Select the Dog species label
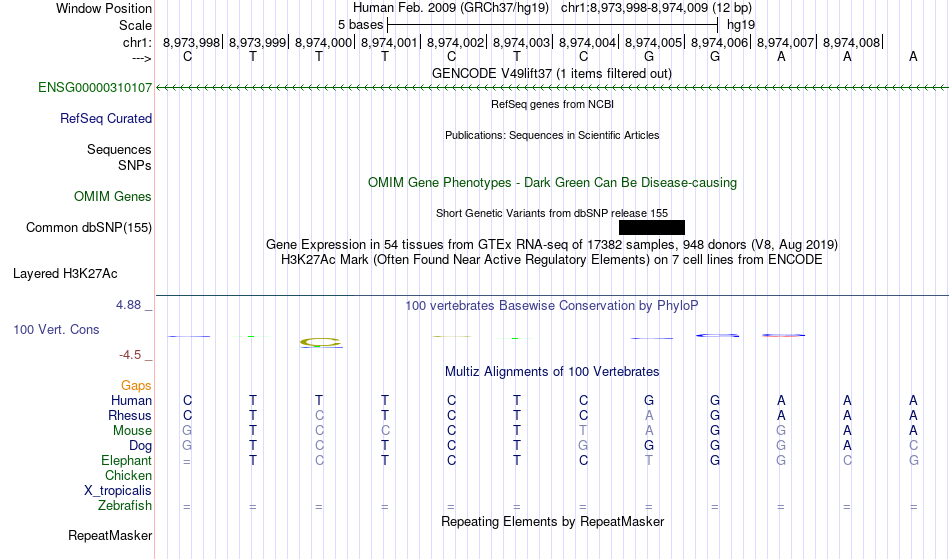Viewport: 950px width, 559px height. [x=141, y=446]
